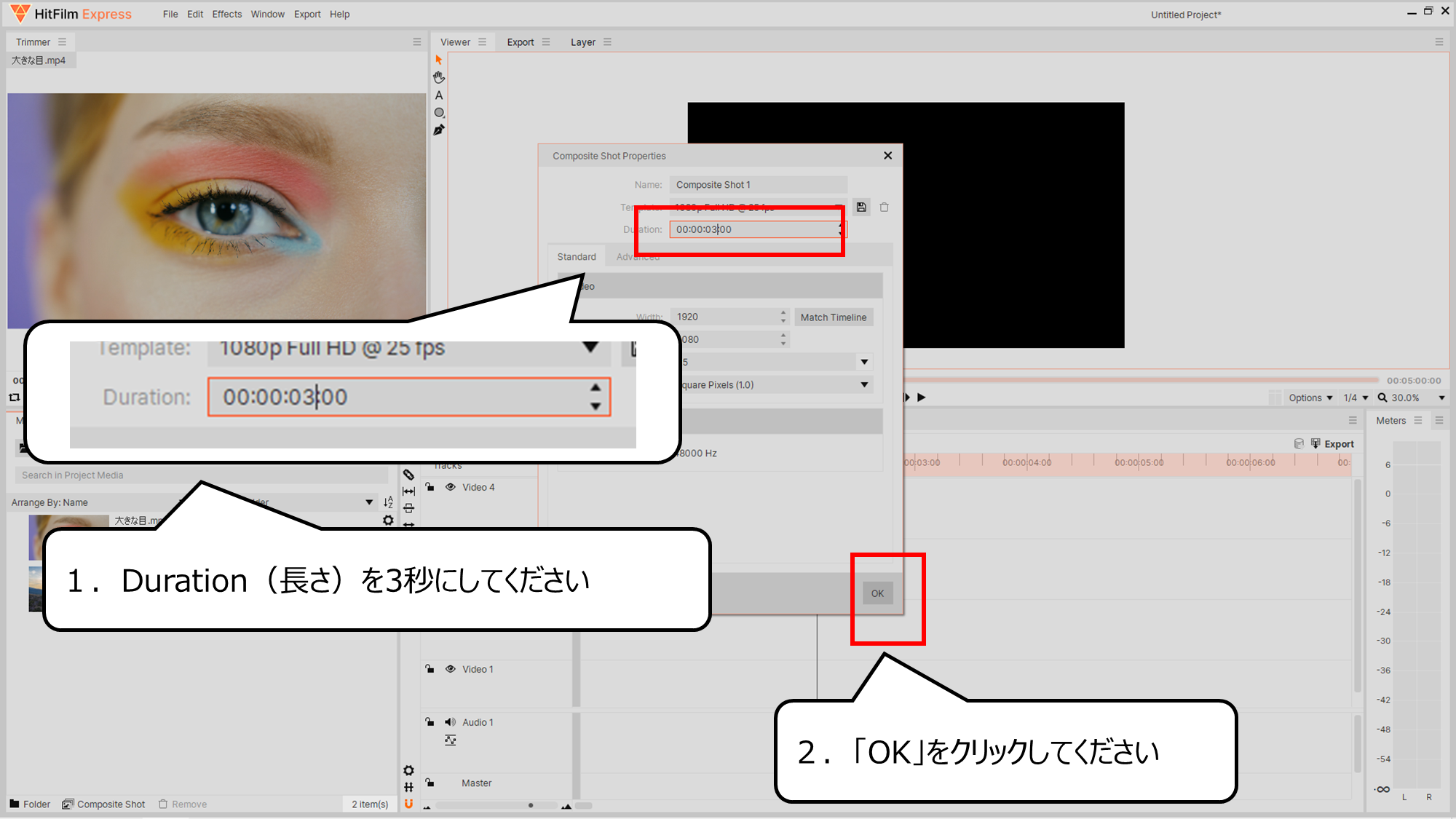1456x819 pixels.
Task: Click the Viewer play button
Action: pyautogui.click(x=921, y=397)
